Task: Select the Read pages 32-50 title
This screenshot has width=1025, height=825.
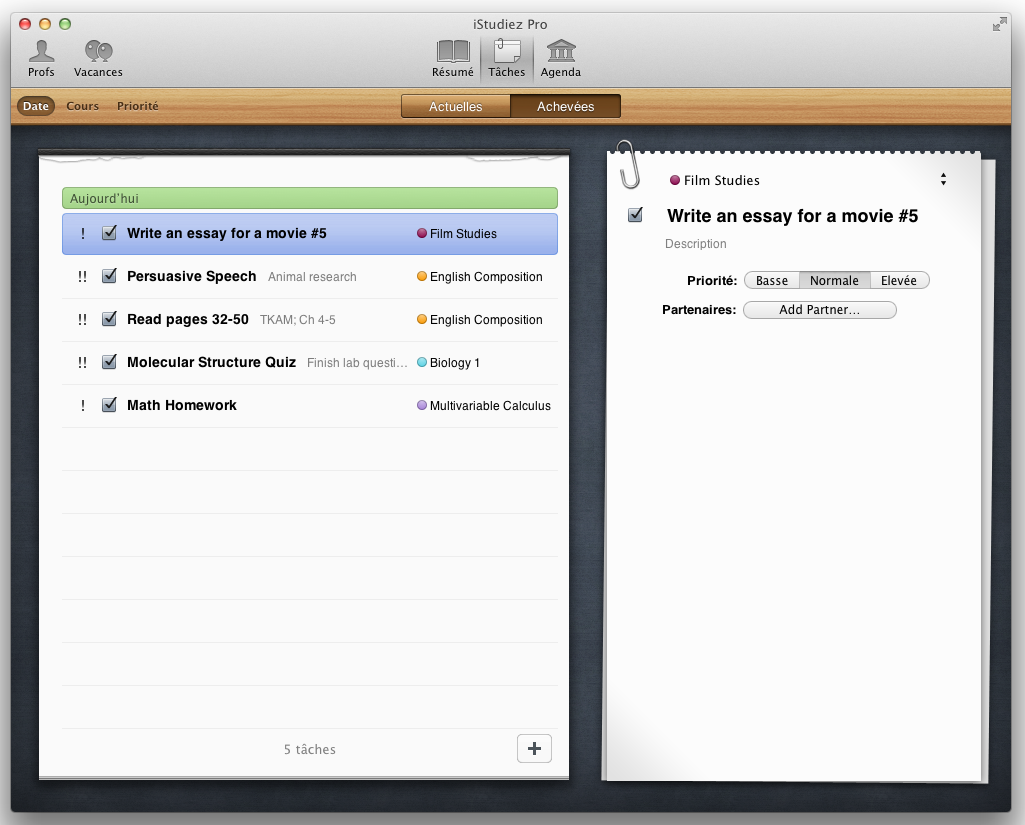Action: point(188,319)
